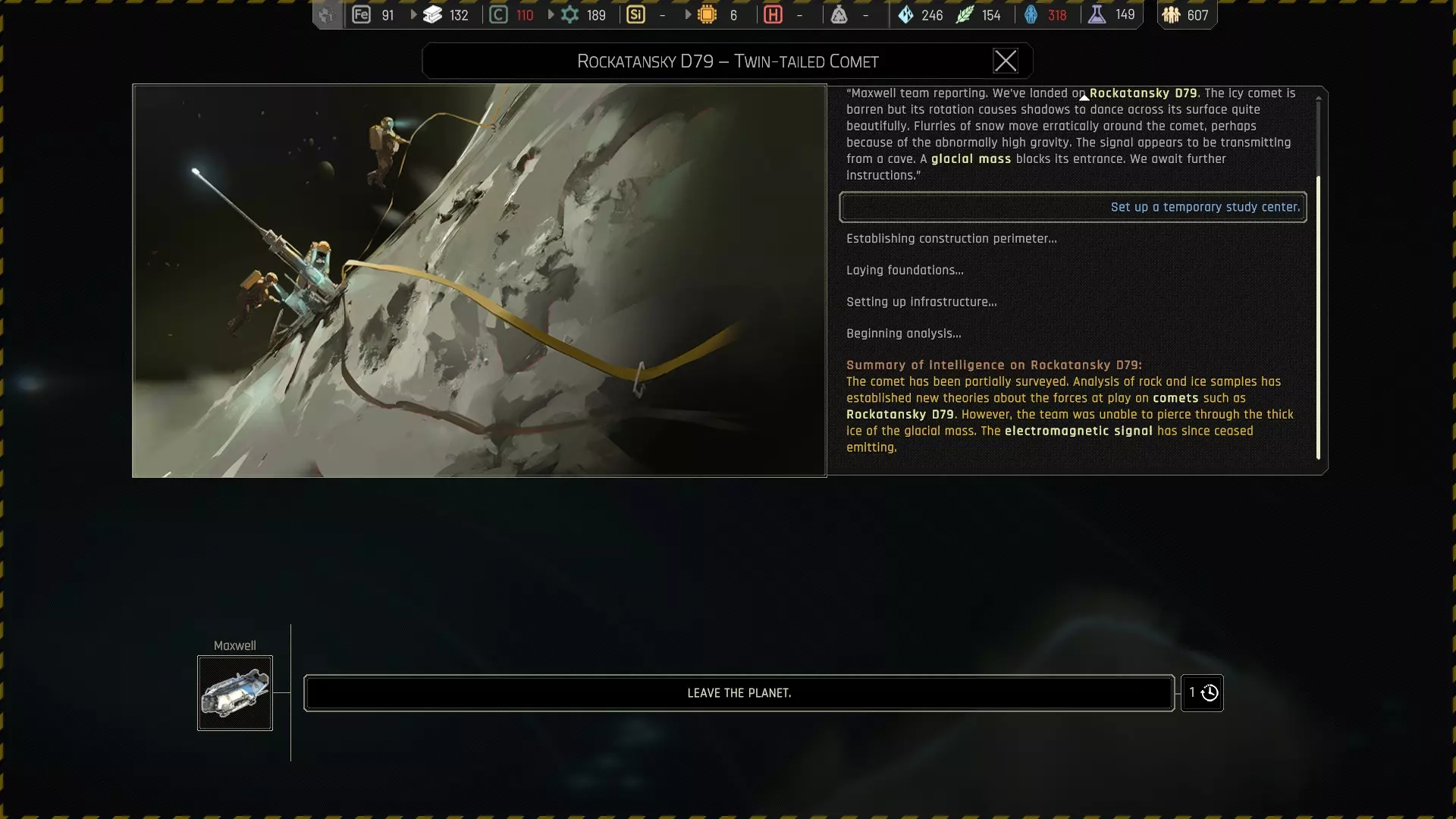This screenshot has width=1456, height=819.
Task: Close the Rockatansky D79 comet dialog
Action: pyautogui.click(x=1006, y=61)
